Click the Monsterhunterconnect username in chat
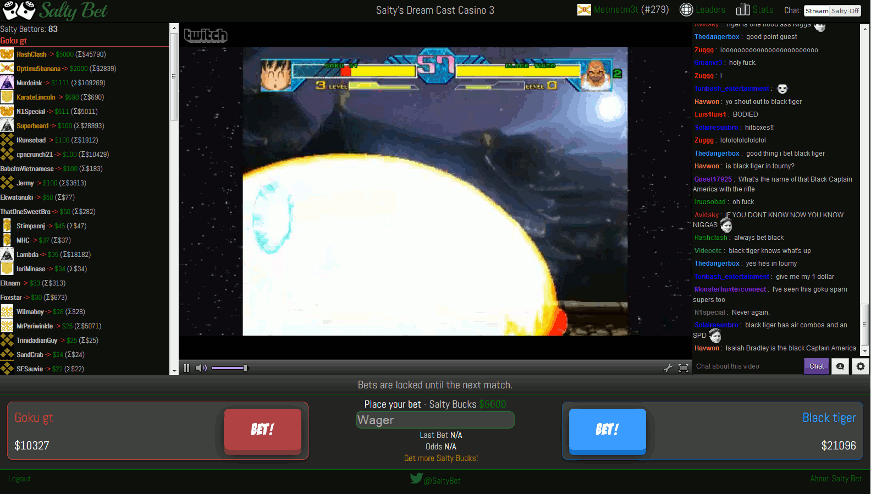This screenshot has height=494, width=871. (x=730, y=290)
